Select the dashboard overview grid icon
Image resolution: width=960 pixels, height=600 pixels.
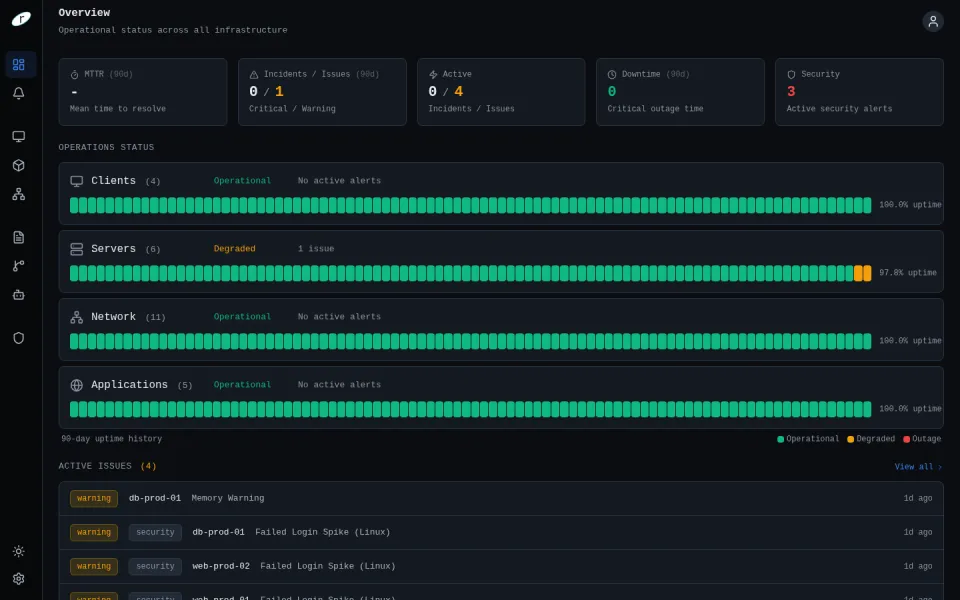(19, 64)
